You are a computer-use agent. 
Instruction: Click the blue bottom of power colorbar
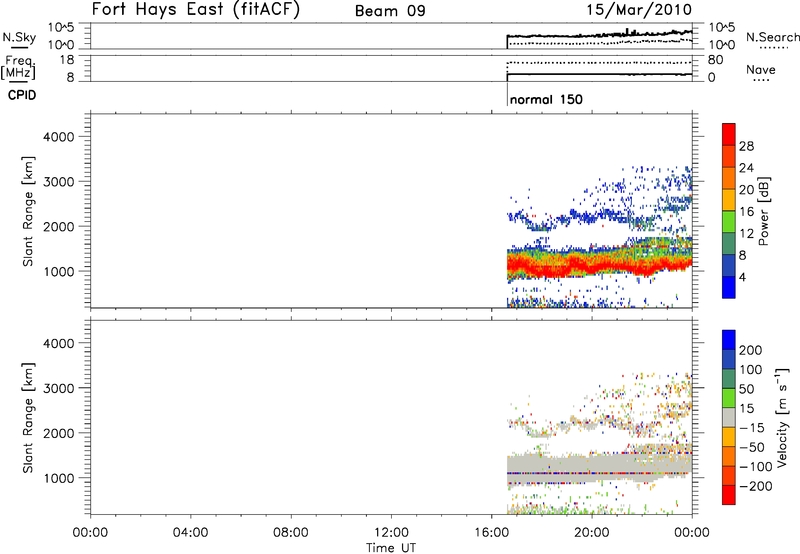coord(729,287)
